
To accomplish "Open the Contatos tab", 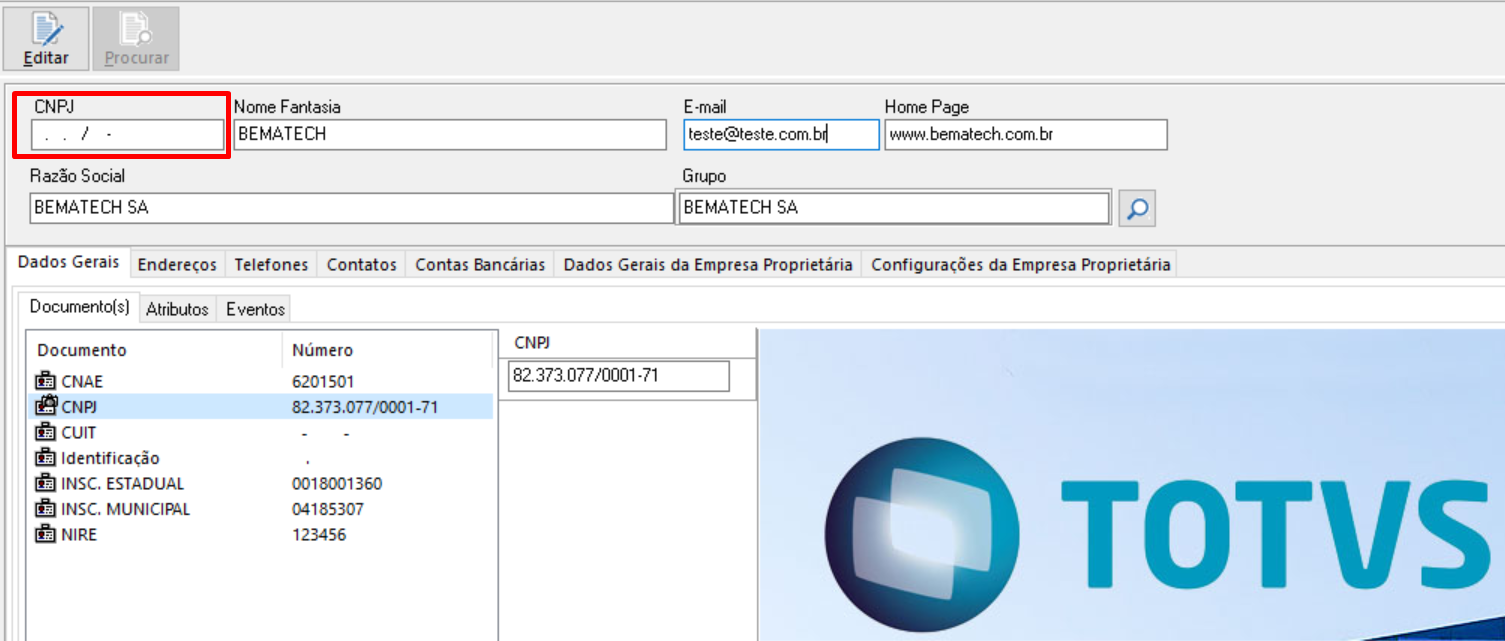I will [362, 265].
